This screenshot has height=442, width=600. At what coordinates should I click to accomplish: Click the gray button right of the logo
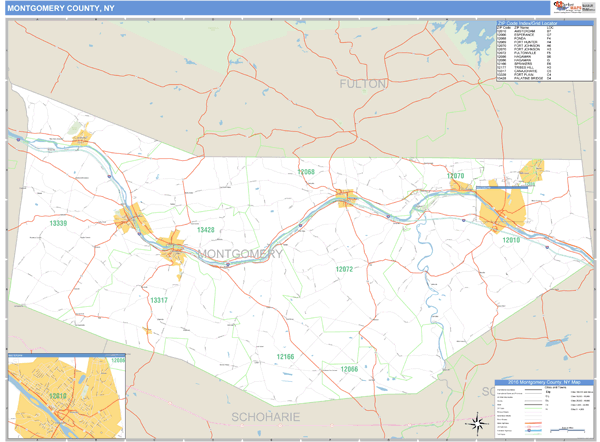(588, 7)
